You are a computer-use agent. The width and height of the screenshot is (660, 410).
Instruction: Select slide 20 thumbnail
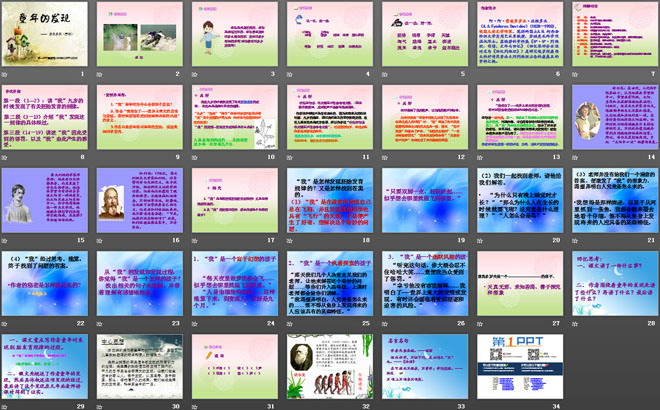520,200
